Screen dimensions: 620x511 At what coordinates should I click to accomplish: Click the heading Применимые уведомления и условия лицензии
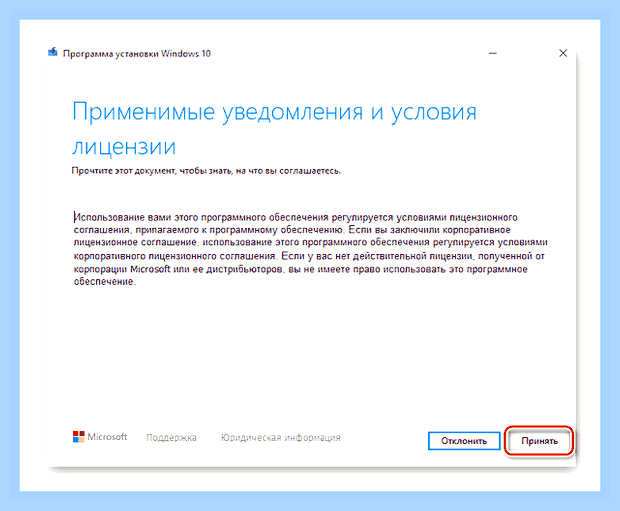(274, 129)
